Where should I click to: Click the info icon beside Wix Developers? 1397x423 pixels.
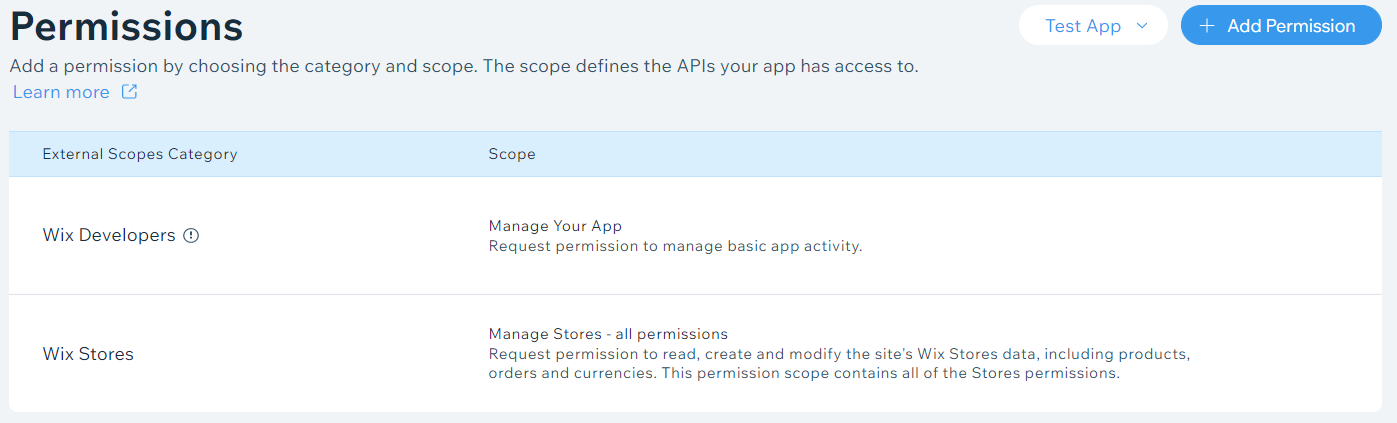coord(192,236)
